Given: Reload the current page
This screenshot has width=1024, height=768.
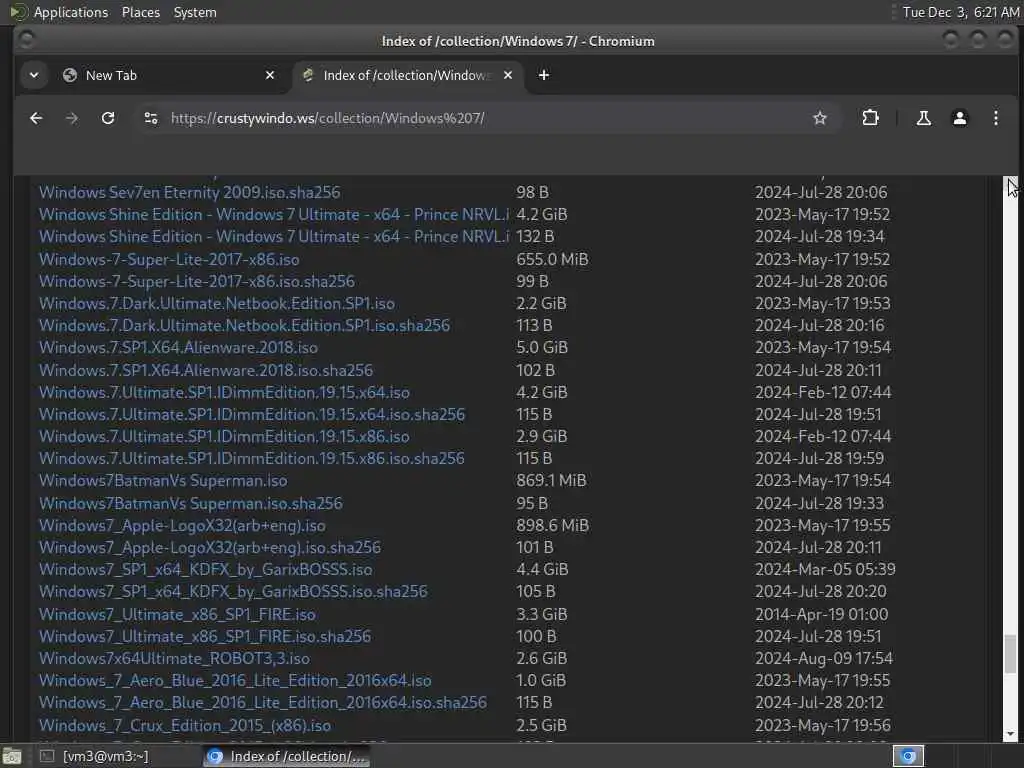Looking at the screenshot, I should click(x=108, y=118).
